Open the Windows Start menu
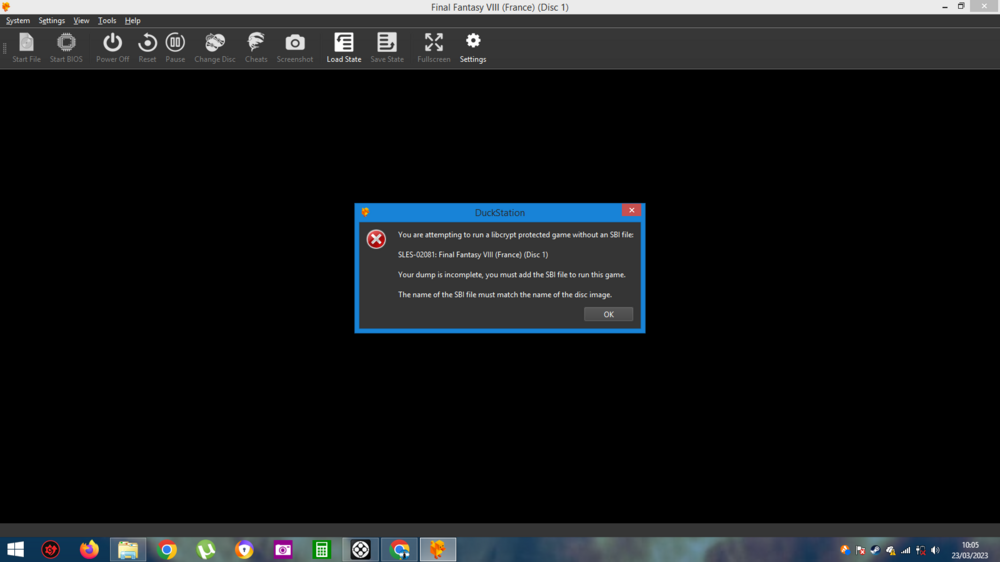1000x562 pixels. (16, 549)
